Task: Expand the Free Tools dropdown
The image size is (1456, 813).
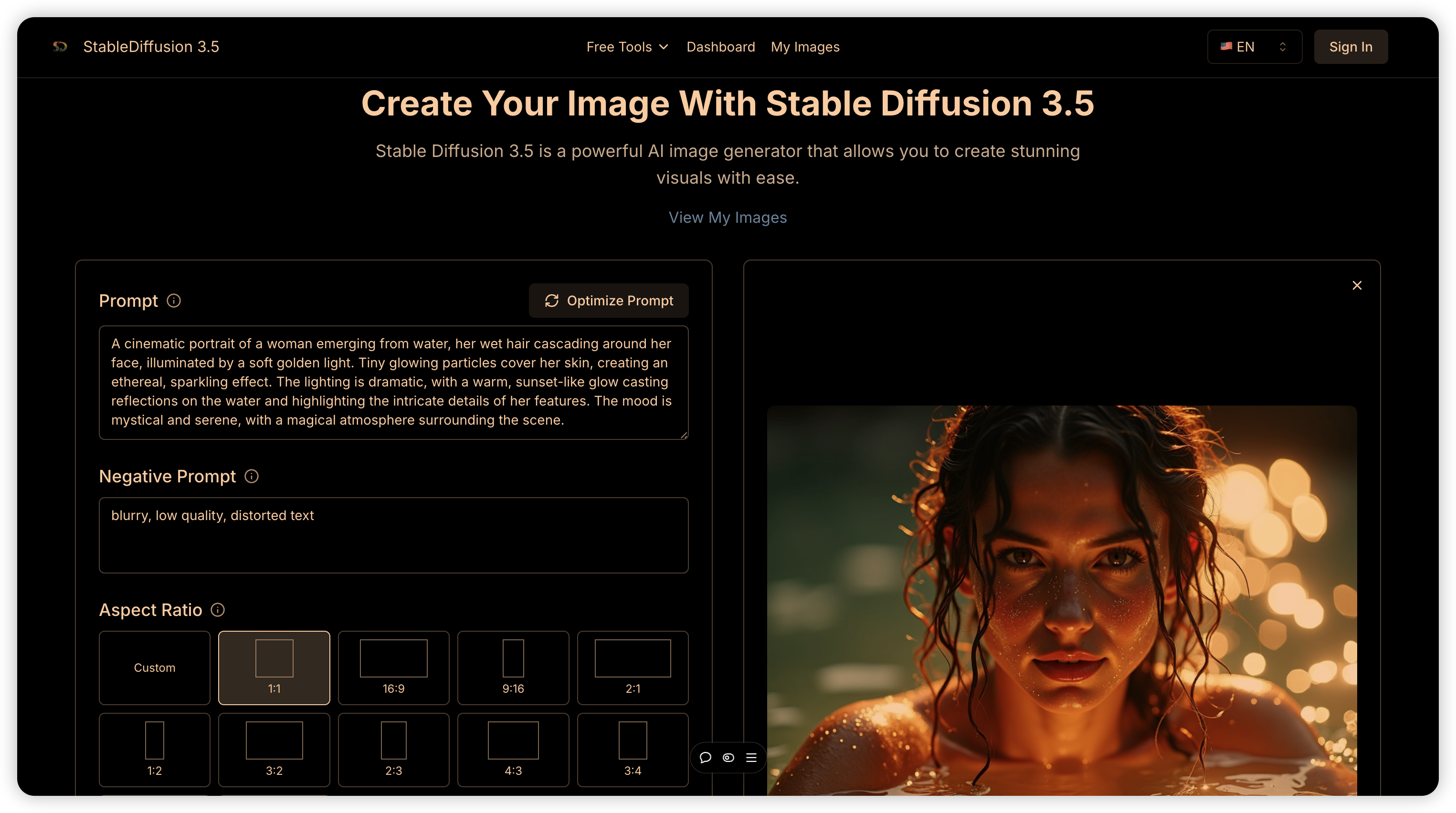Action: point(627,46)
